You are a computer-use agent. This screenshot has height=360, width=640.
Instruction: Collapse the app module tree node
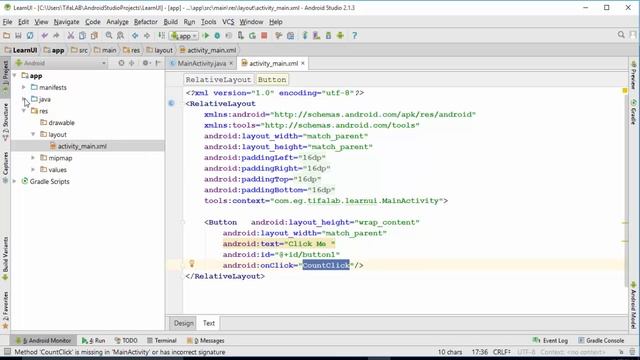click(15, 76)
